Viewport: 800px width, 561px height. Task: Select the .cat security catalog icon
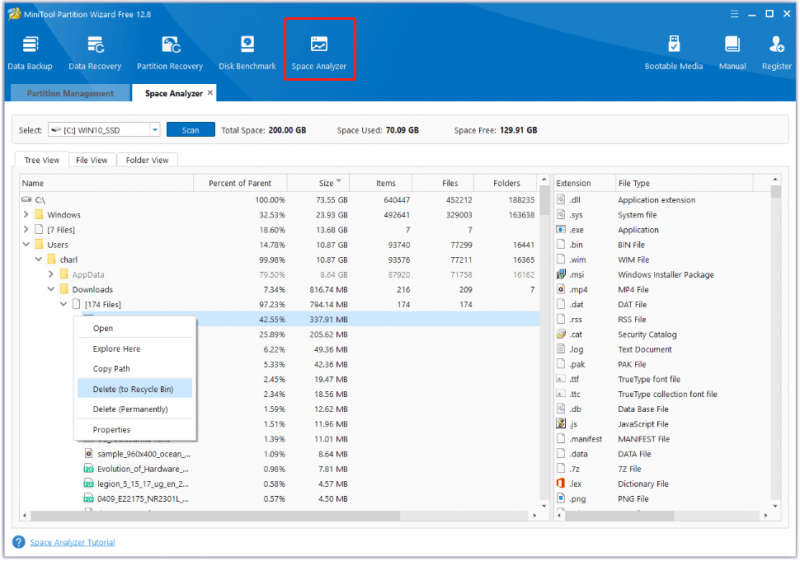[561, 334]
